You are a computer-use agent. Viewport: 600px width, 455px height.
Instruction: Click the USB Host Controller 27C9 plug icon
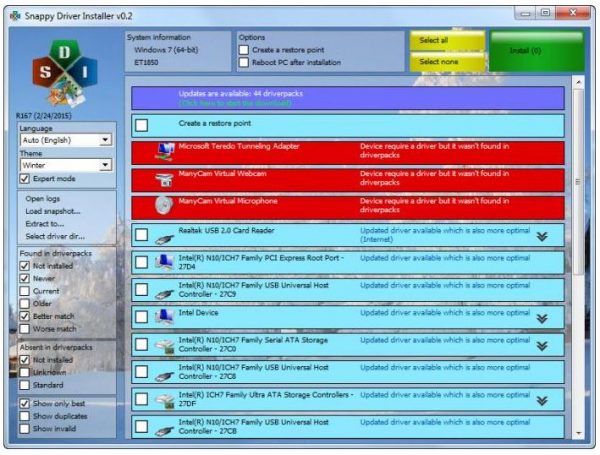click(x=165, y=294)
